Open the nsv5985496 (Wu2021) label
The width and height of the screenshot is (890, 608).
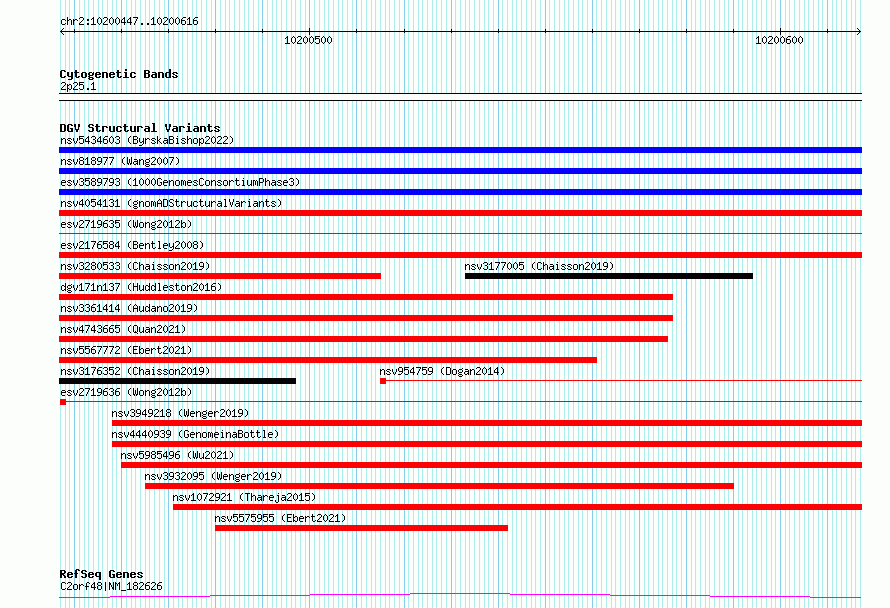click(x=177, y=455)
